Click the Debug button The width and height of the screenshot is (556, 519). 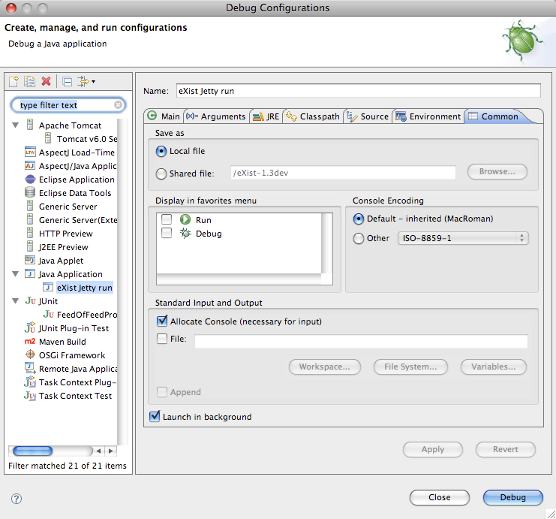[513, 497]
